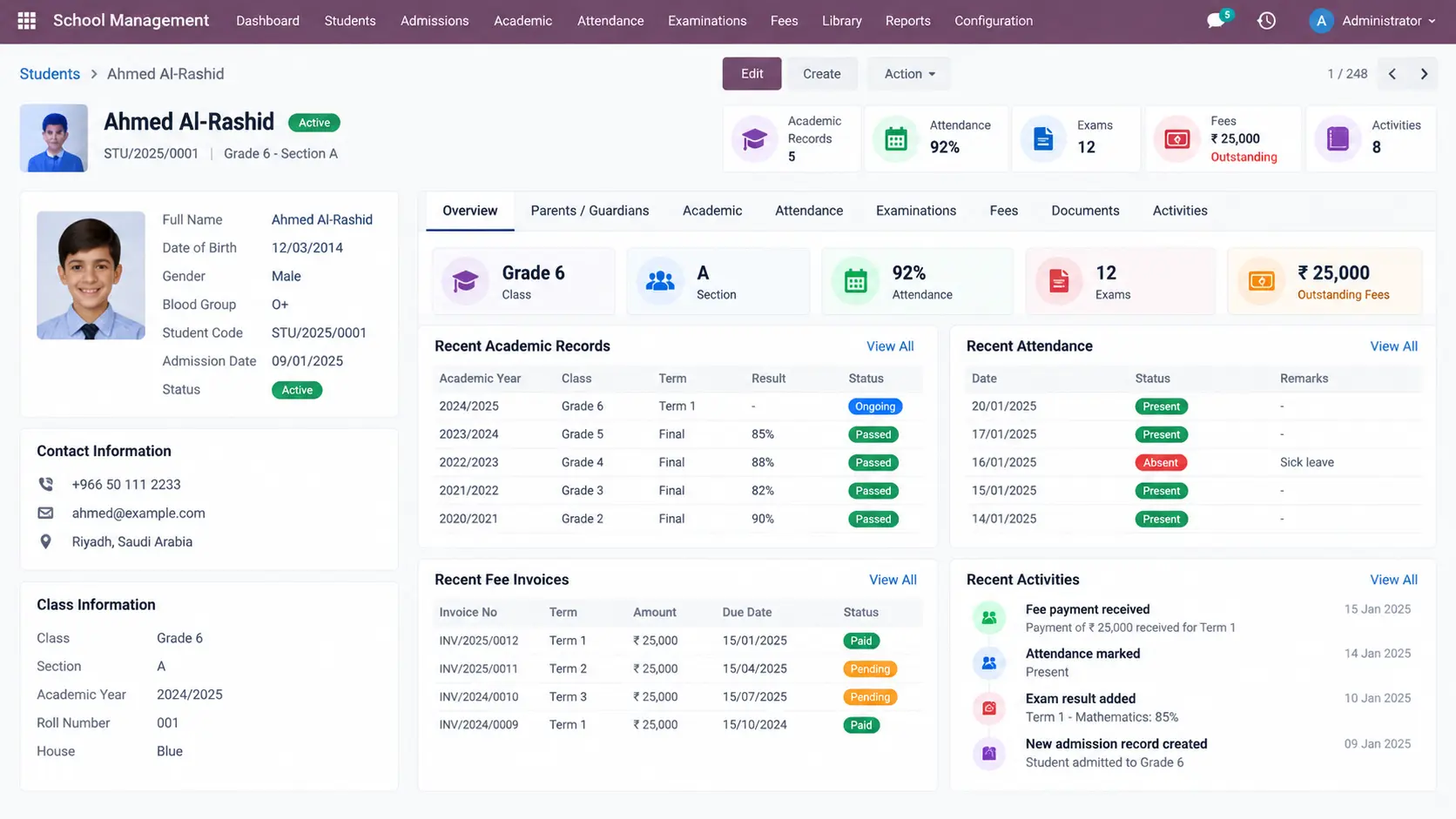This screenshot has height=819, width=1456.
Task: Open the chat messages icon
Action: [x=1216, y=20]
